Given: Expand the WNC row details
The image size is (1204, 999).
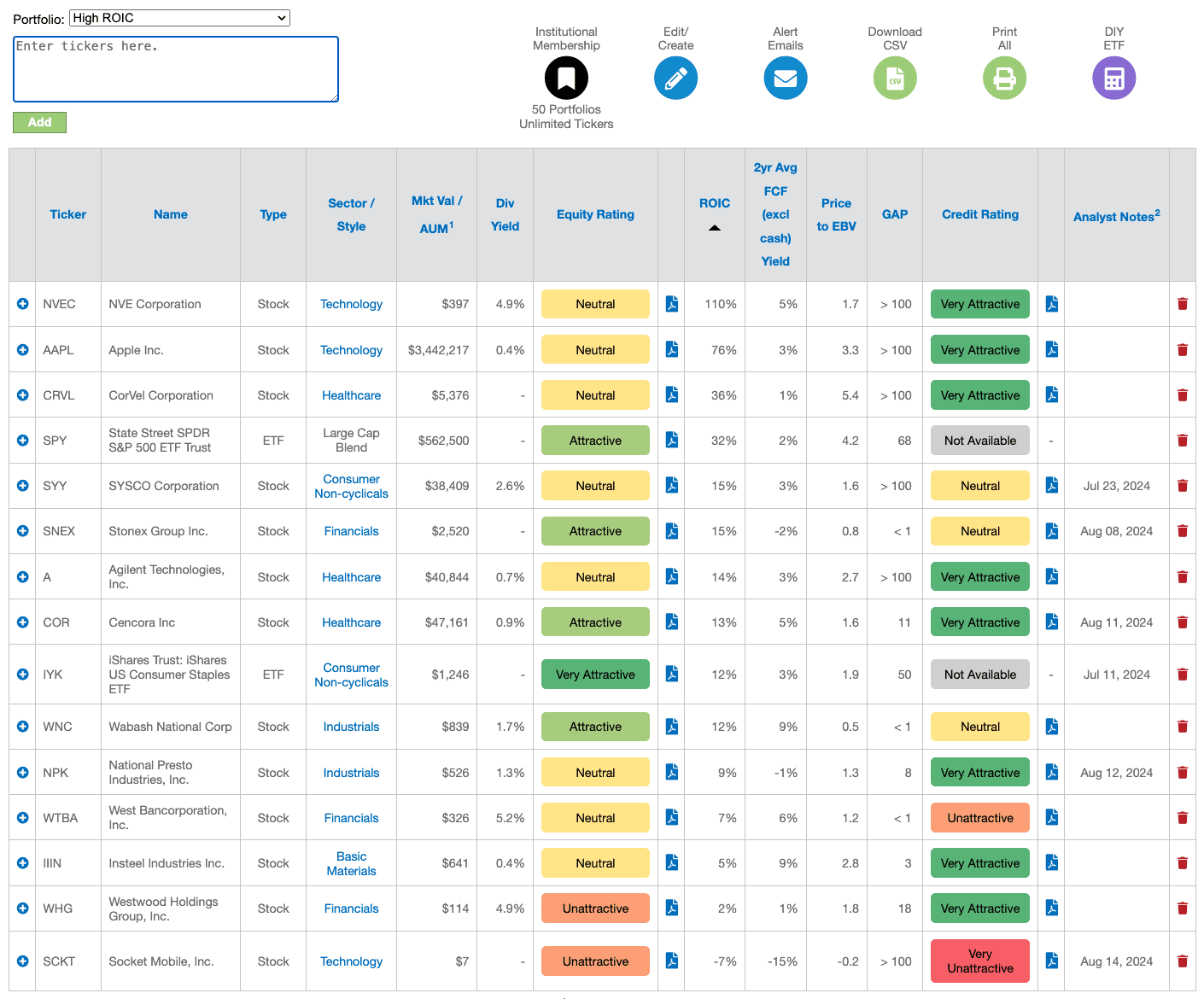Looking at the screenshot, I should point(23,727).
